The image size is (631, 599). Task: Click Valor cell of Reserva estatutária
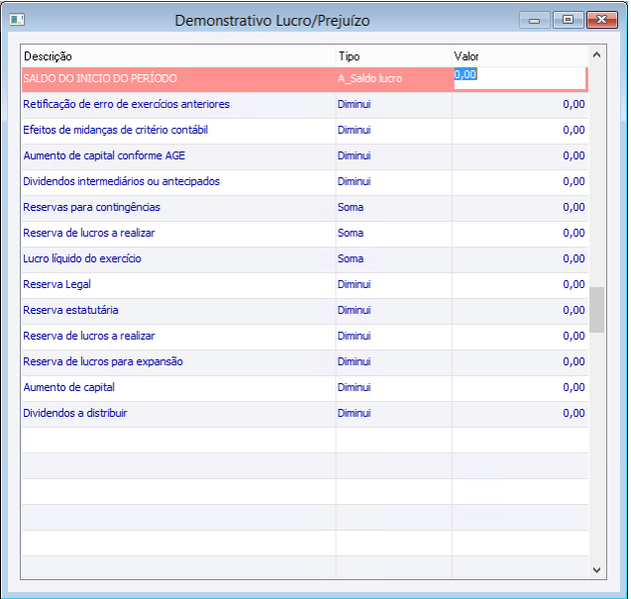click(520, 311)
